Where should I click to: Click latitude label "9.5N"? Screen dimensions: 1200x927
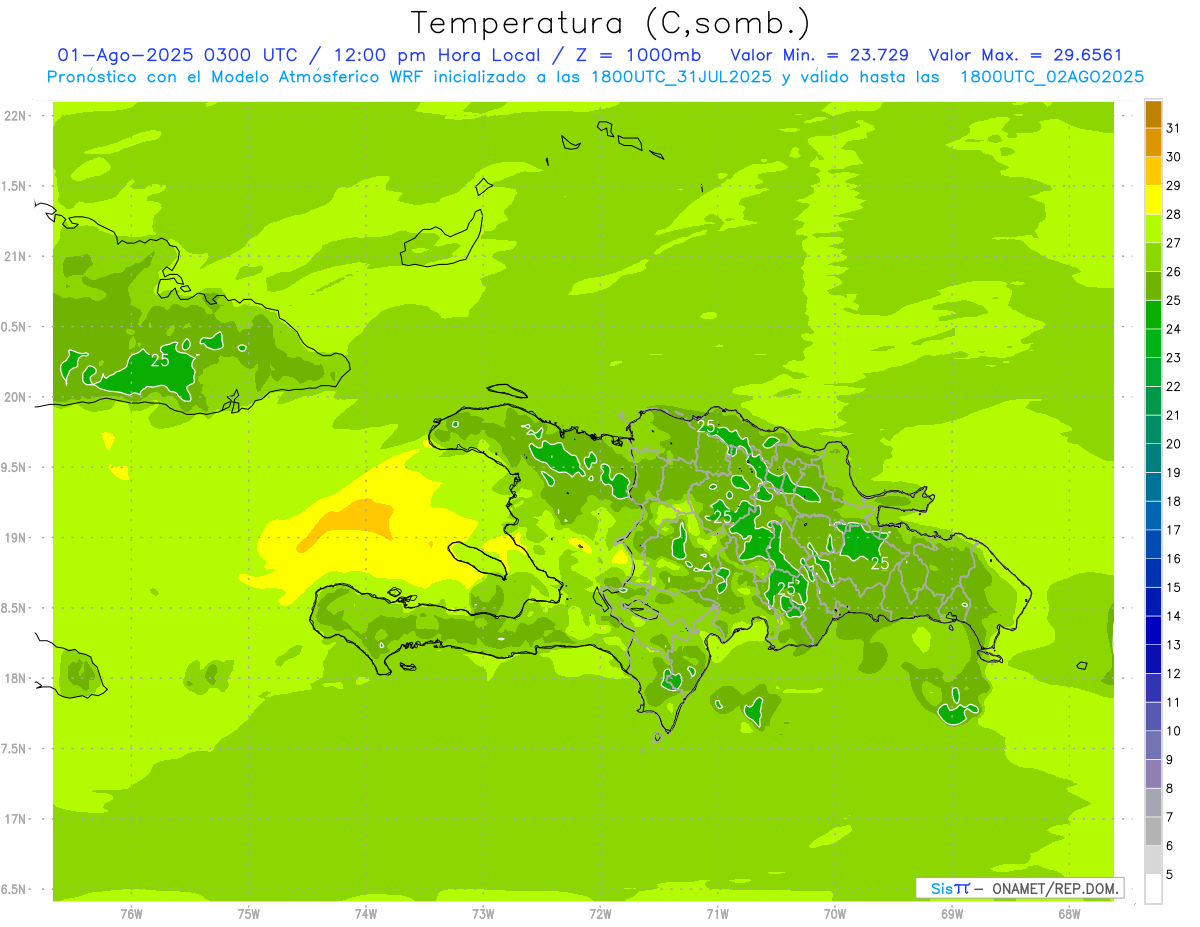(14, 467)
